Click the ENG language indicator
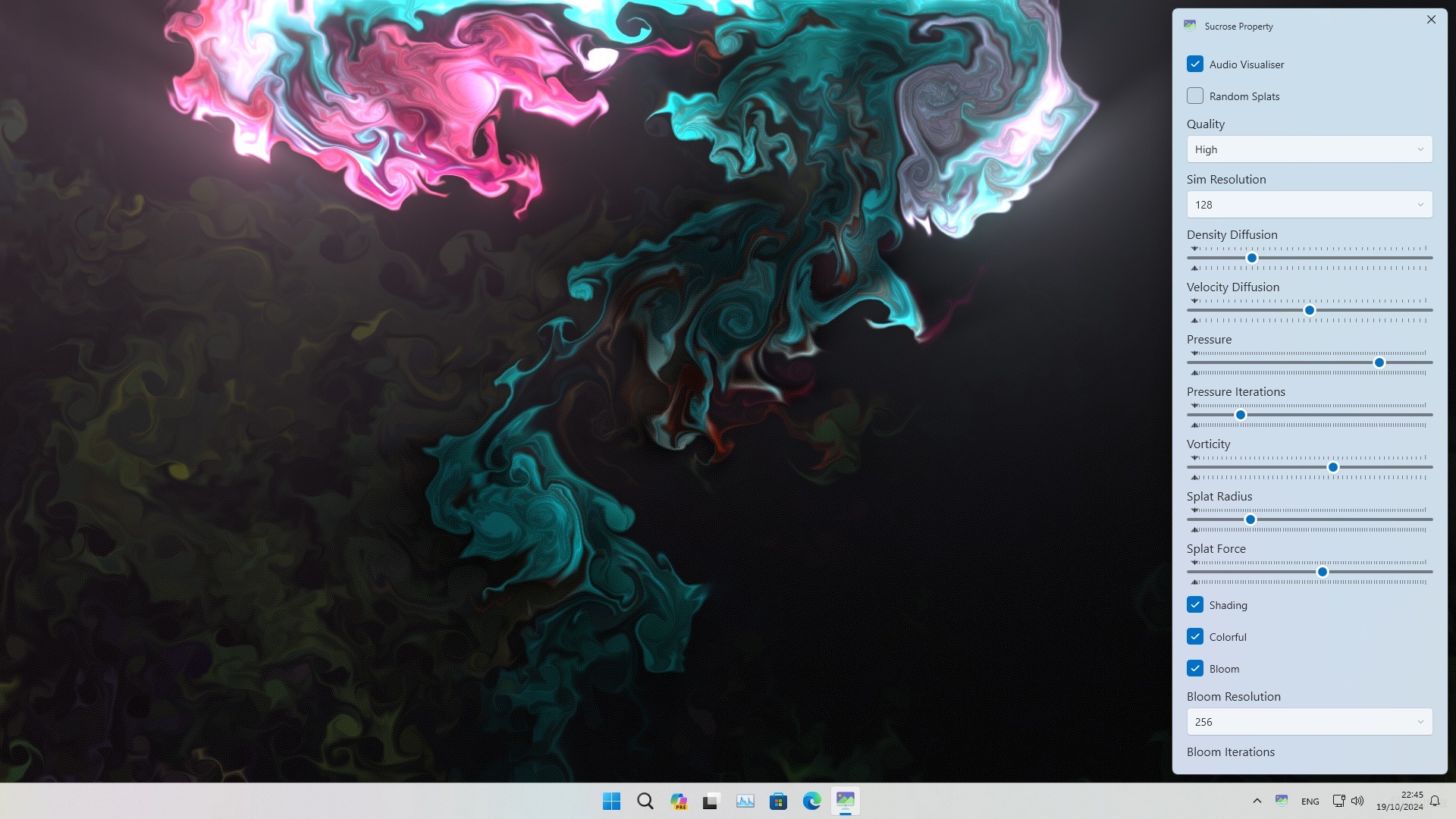 1310,802
